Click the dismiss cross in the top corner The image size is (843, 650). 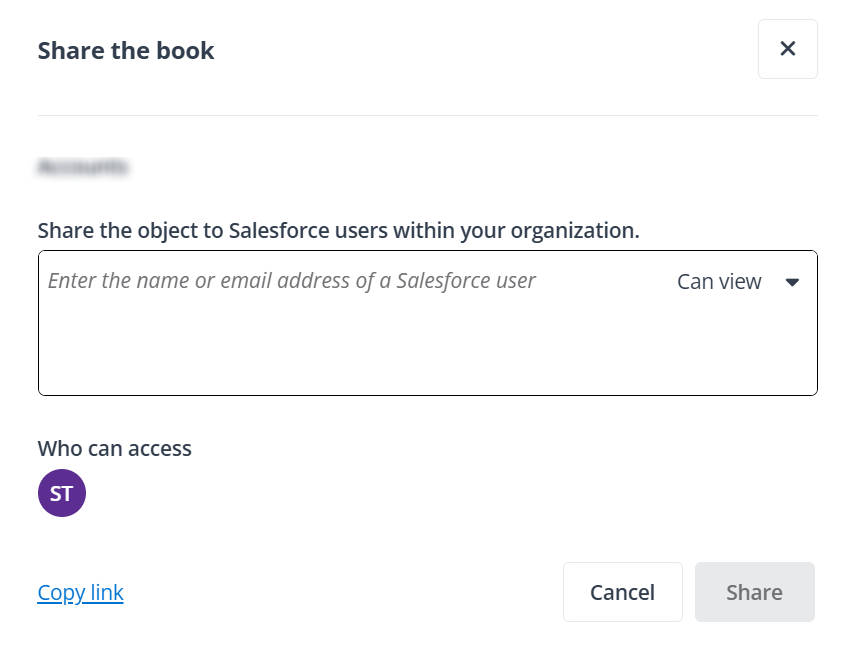point(787,48)
